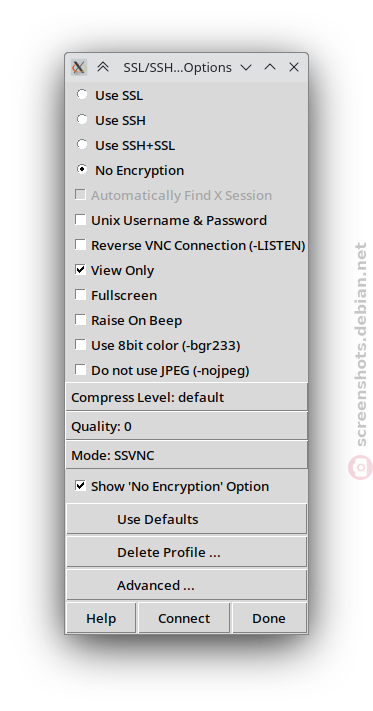Click the Connect button
373x711 pixels.
point(184,618)
